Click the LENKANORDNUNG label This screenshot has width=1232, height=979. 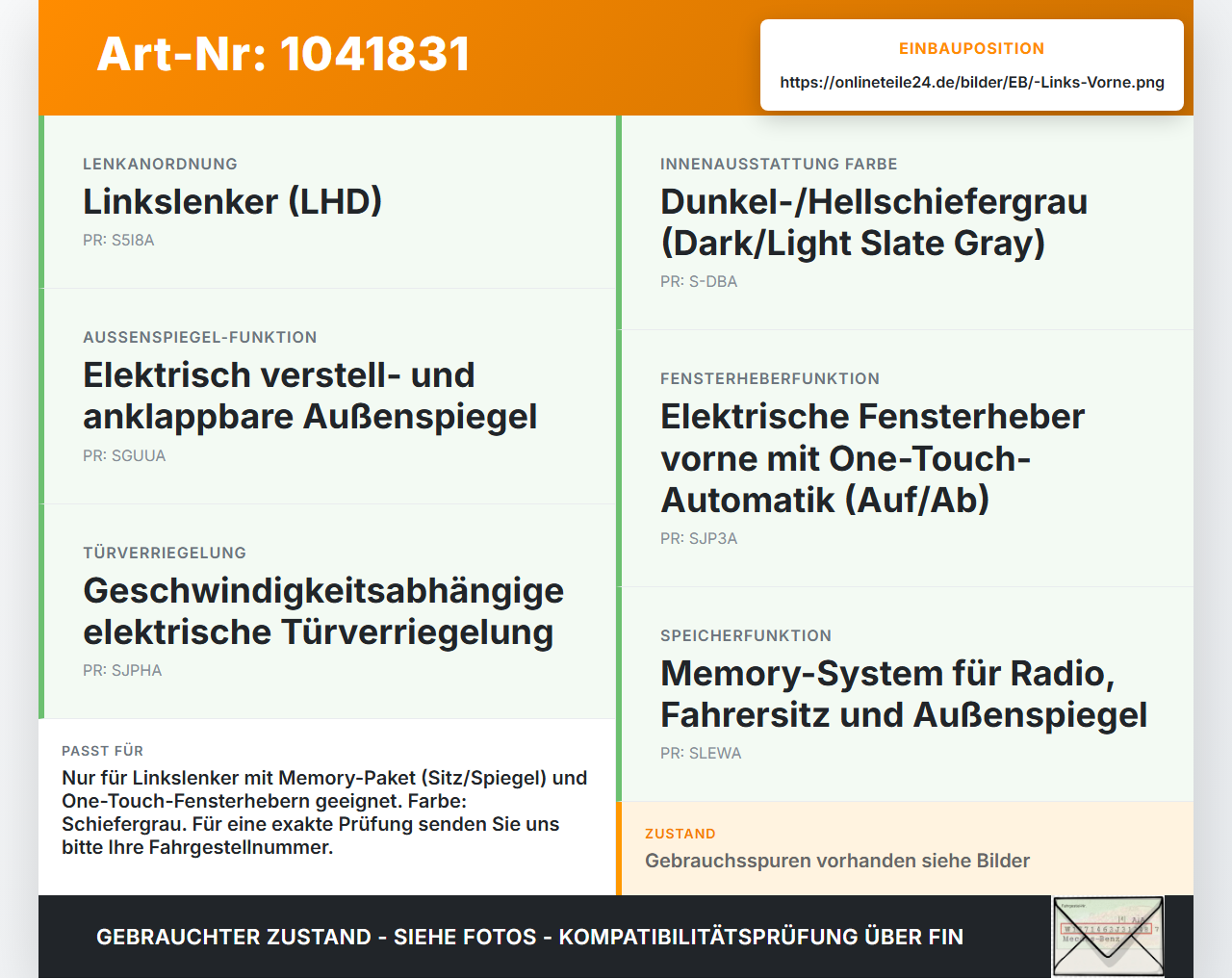(x=160, y=164)
